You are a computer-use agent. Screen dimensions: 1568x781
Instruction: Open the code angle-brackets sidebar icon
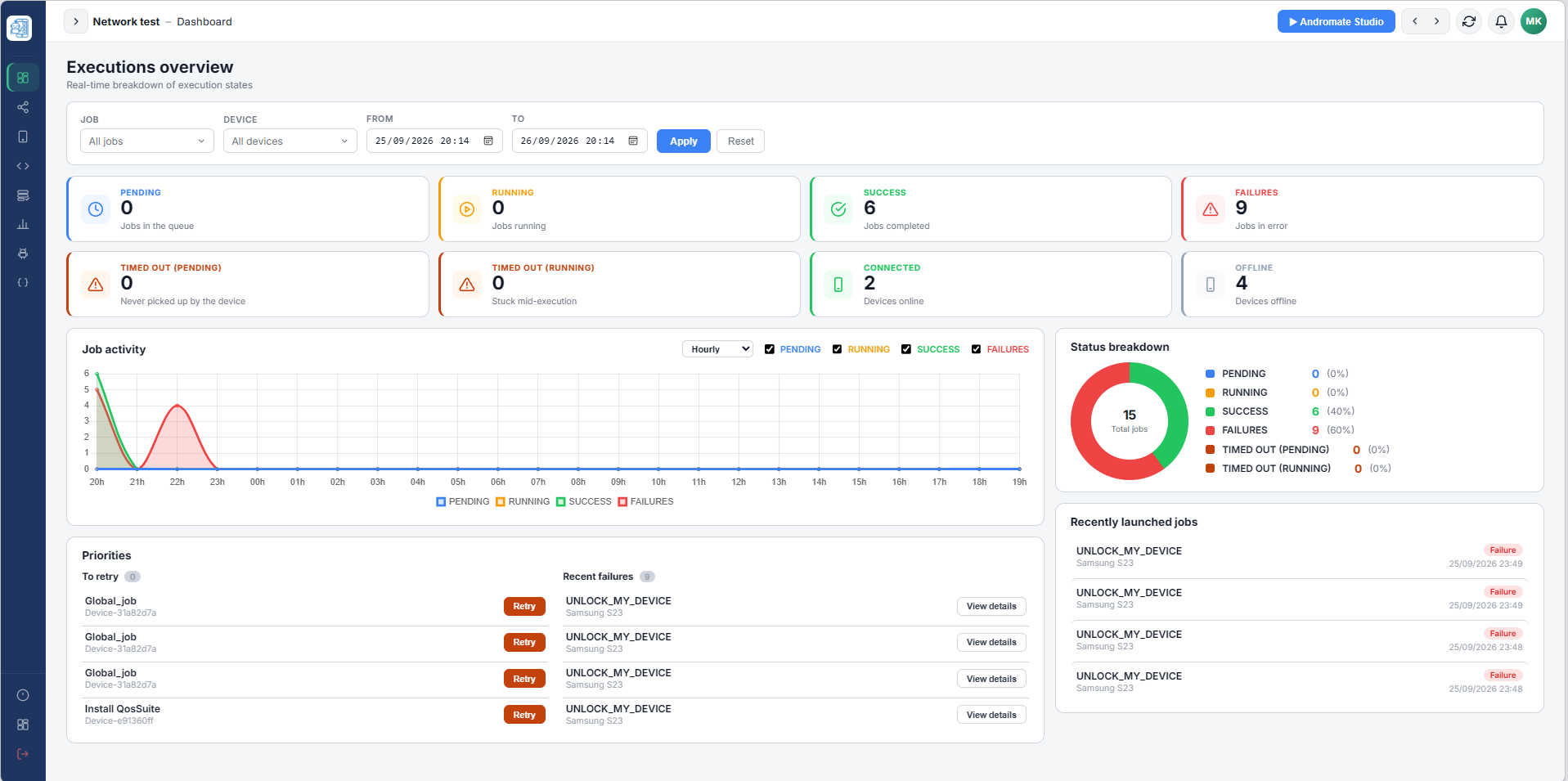click(23, 166)
